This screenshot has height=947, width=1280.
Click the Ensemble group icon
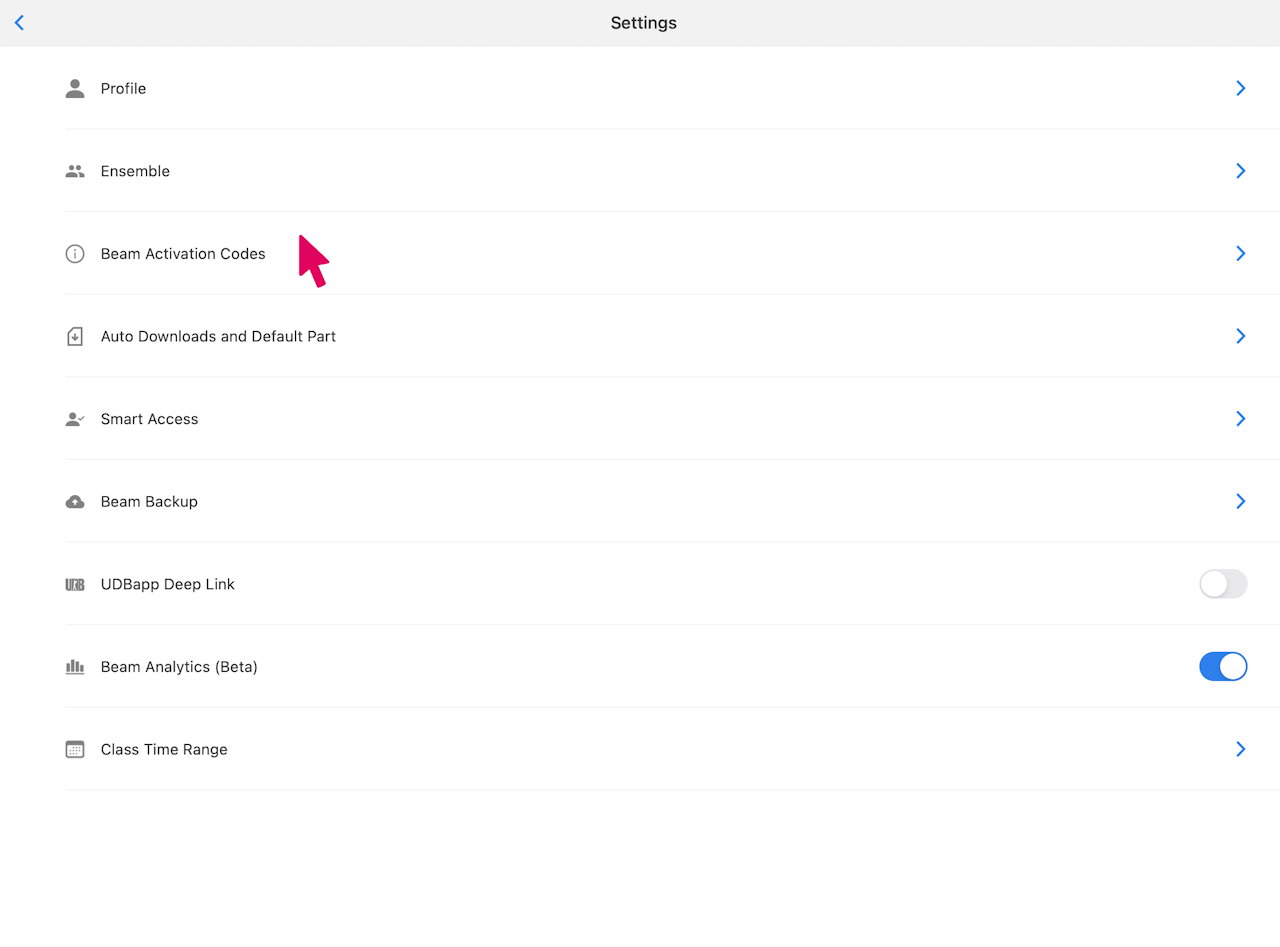(75, 171)
